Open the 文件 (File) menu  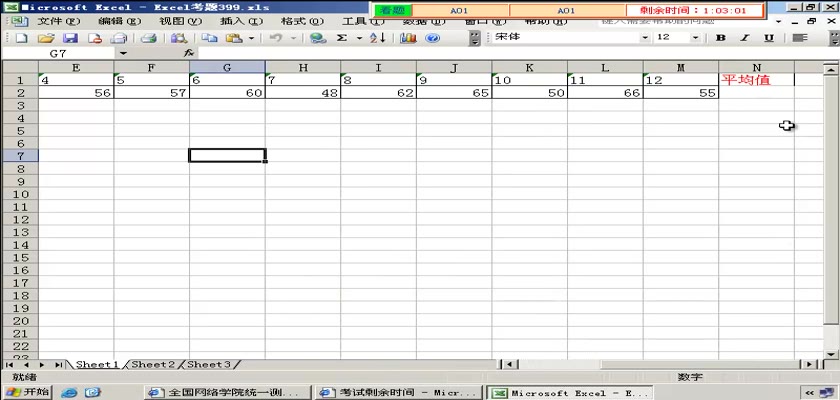[x=58, y=21]
